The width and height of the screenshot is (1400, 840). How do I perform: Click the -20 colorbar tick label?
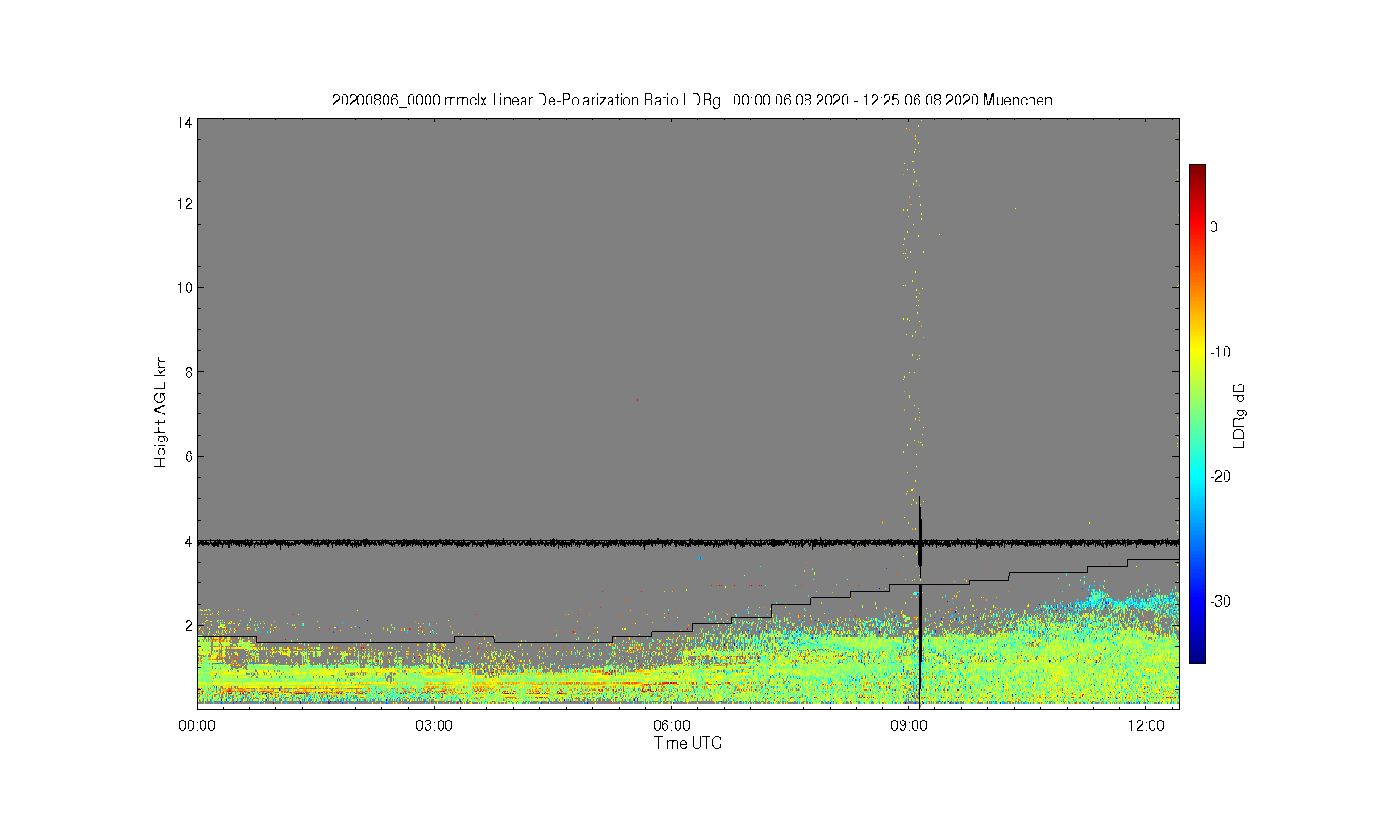[x=1219, y=476]
